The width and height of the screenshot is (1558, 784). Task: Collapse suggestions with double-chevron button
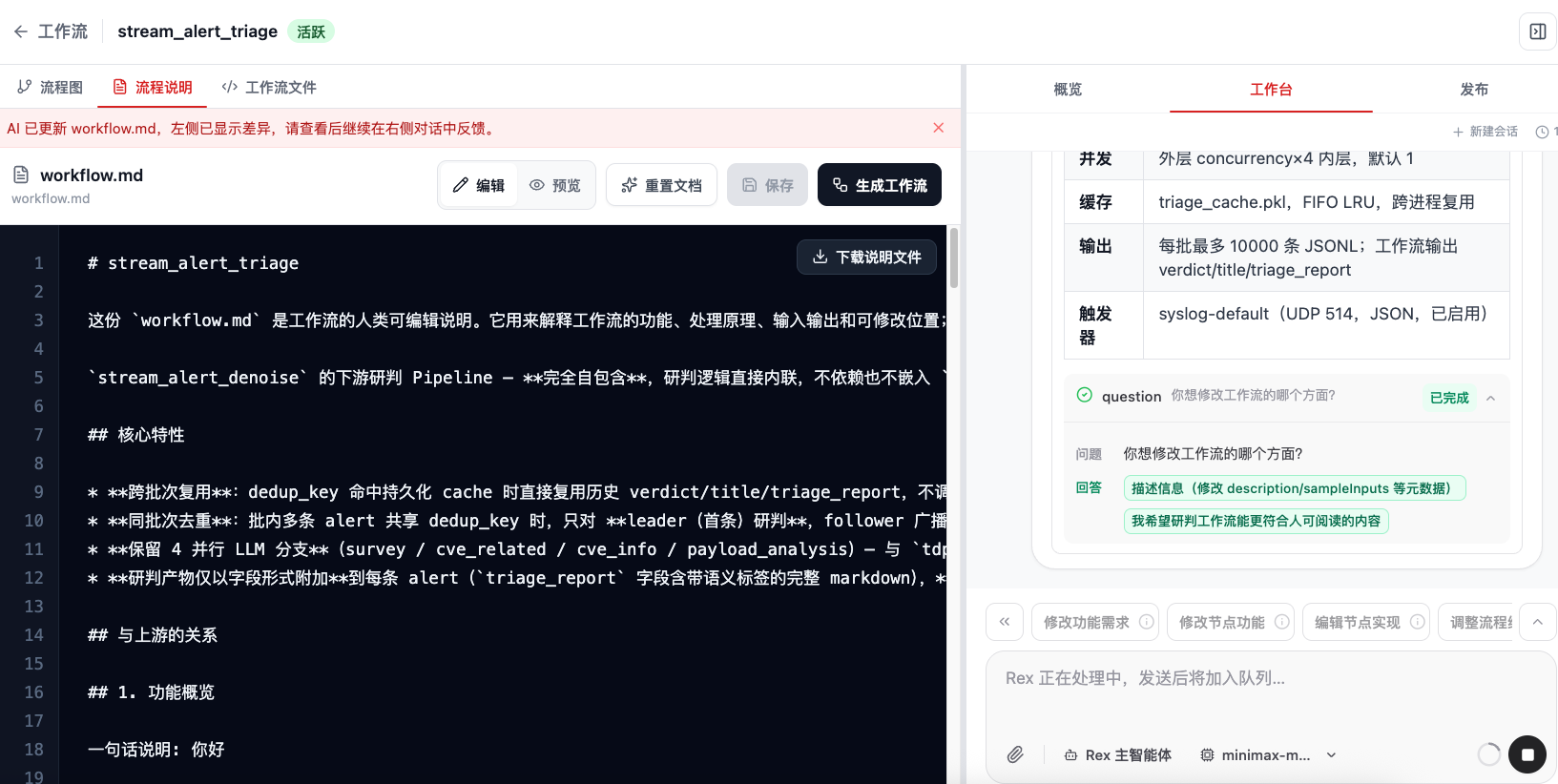[x=1005, y=622]
